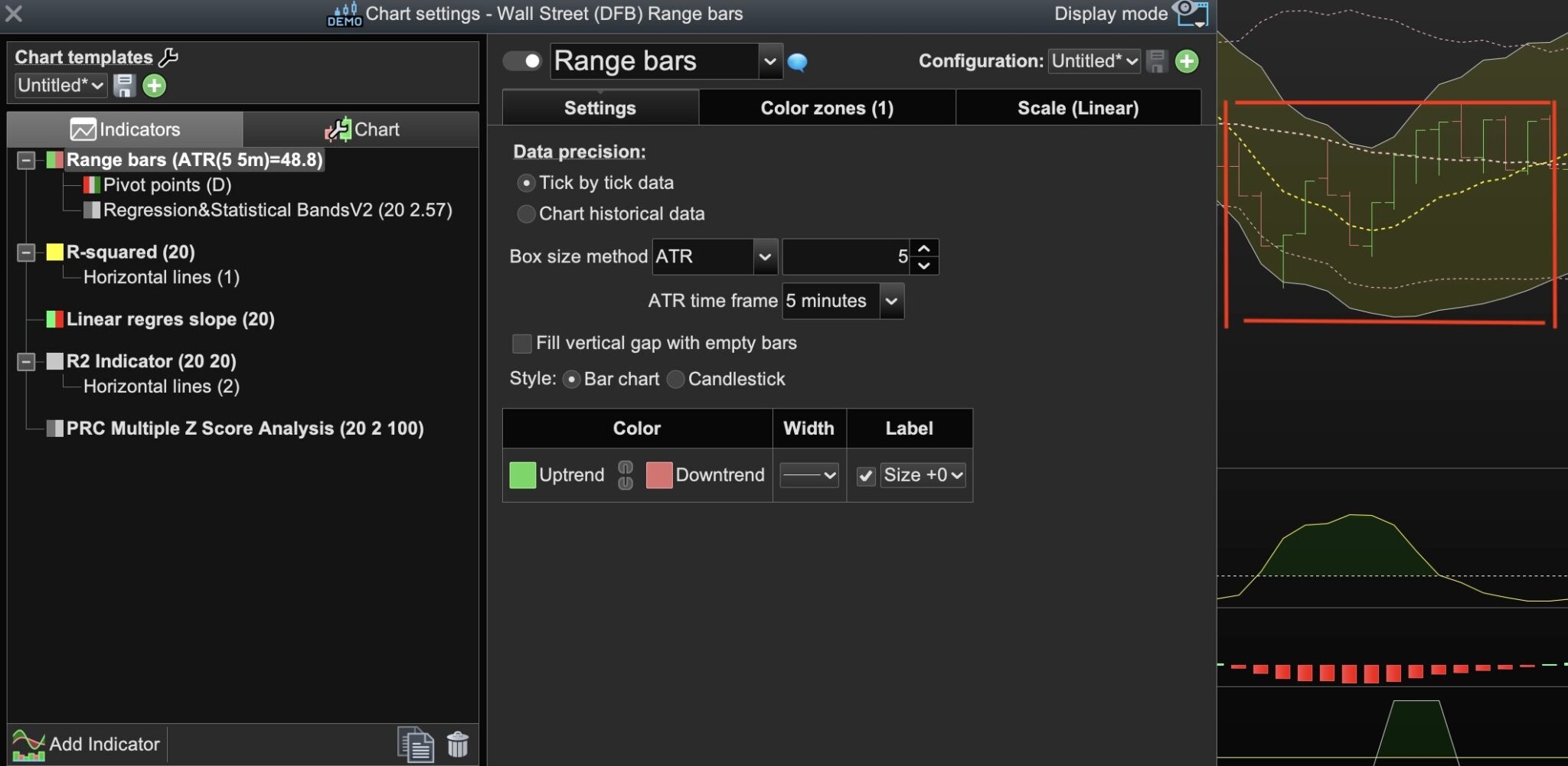Select Range bars (ATR(5 5m)=48.8) item
The width and height of the screenshot is (1568, 766).
(194, 160)
